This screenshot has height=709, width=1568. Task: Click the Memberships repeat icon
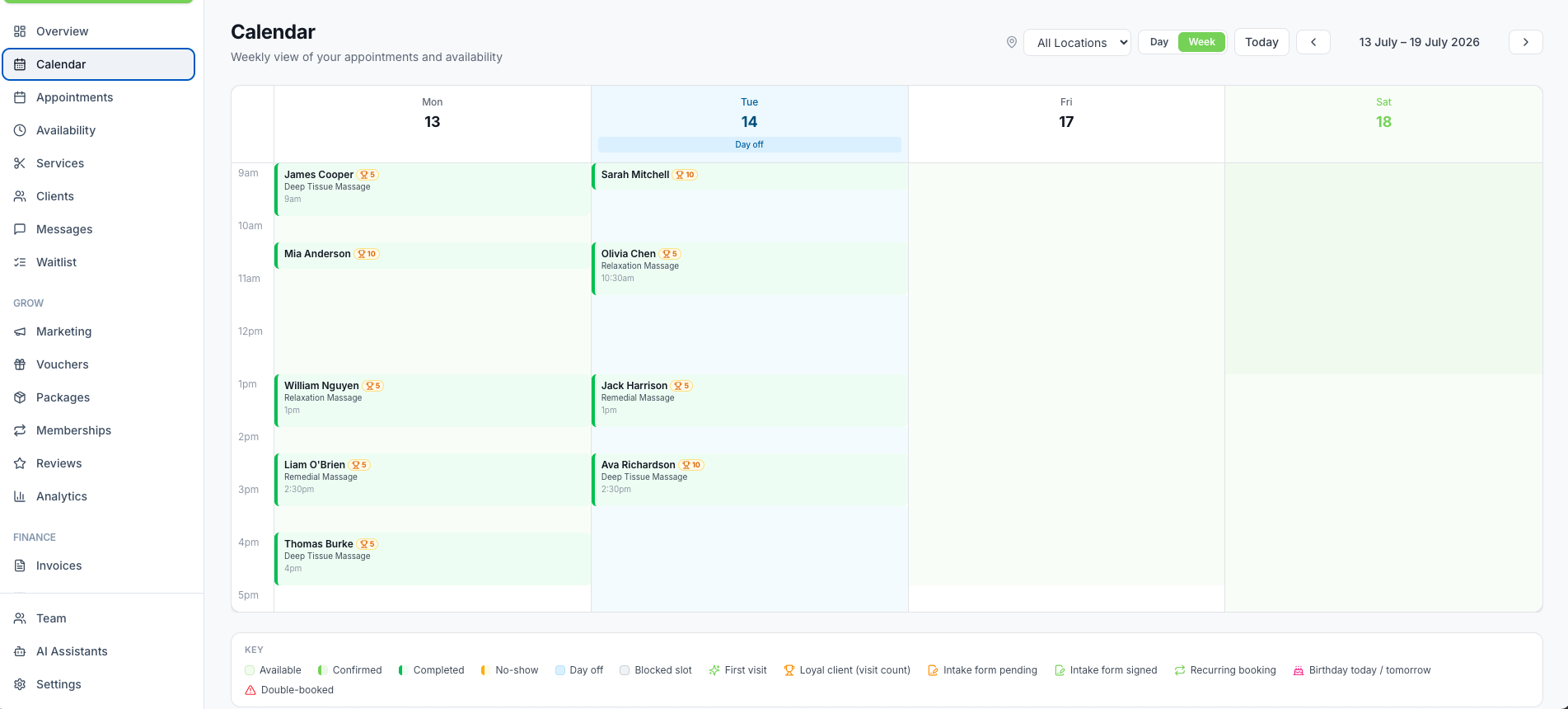[x=20, y=430]
